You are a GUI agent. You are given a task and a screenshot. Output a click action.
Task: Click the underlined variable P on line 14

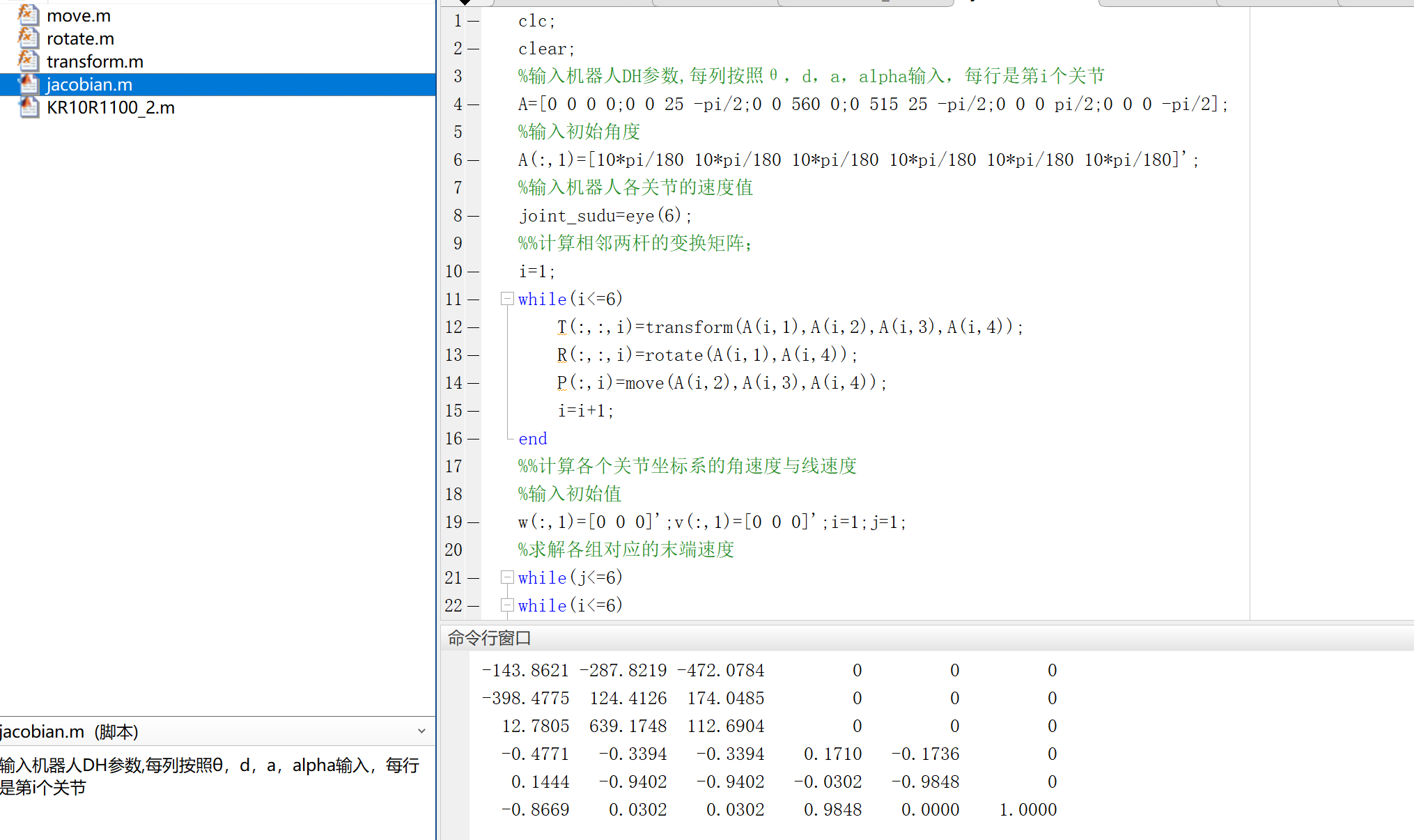pos(561,383)
